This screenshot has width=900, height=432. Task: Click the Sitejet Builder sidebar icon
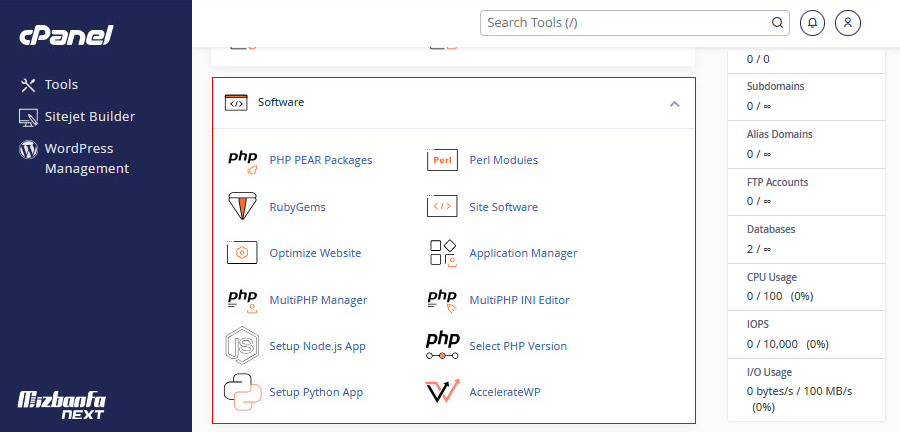(28, 117)
